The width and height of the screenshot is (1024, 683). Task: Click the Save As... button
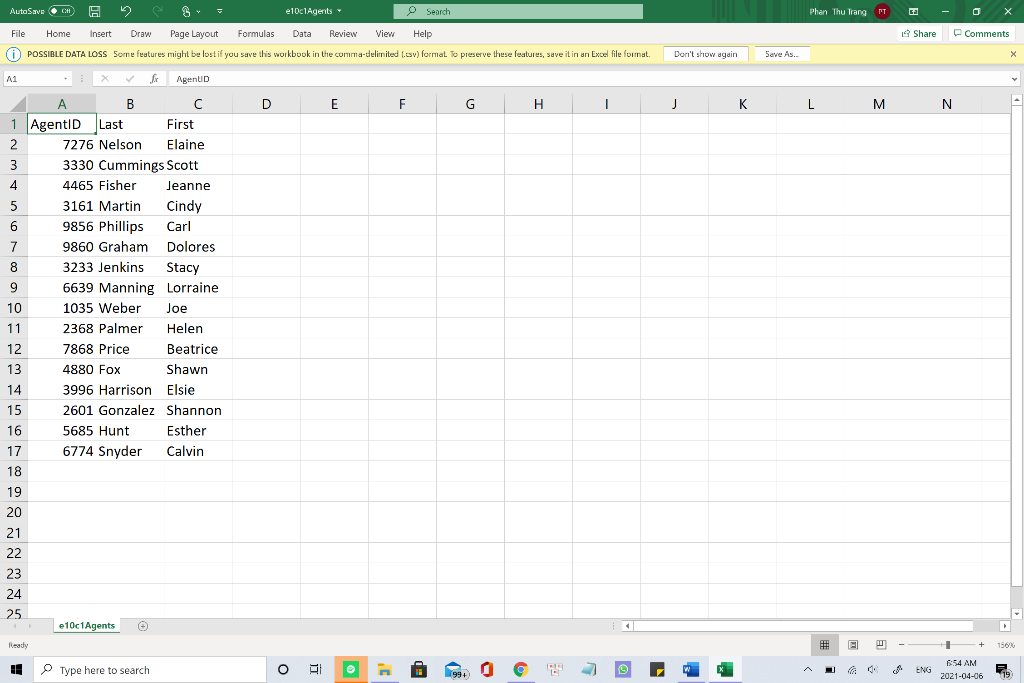782,54
